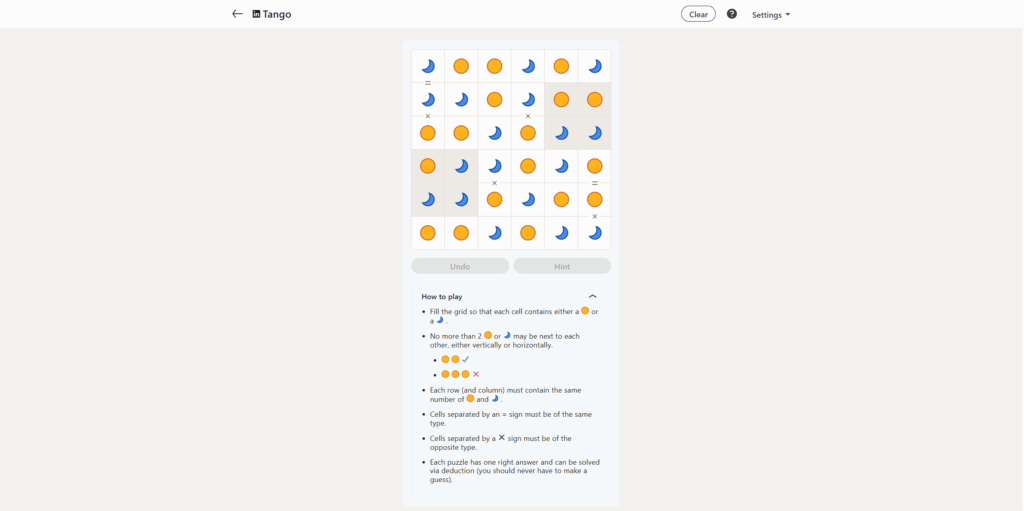Click the Undo button

(x=460, y=266)
